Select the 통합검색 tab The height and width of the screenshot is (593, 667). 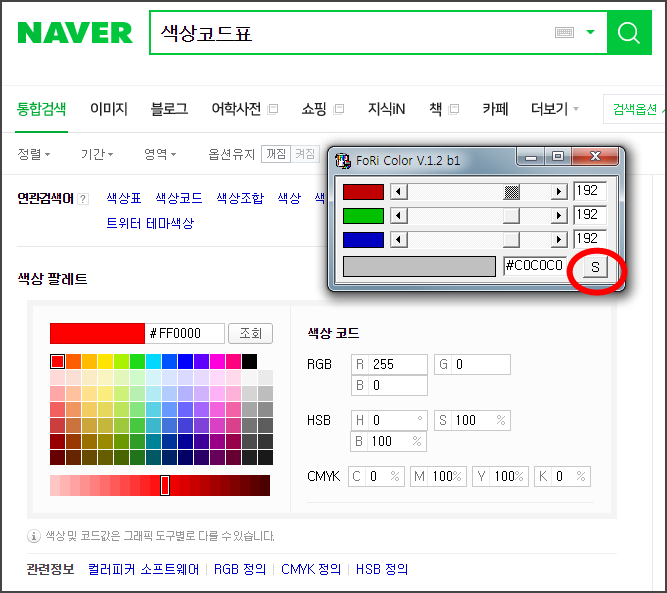pyautogui.click(x=41, y=109)
